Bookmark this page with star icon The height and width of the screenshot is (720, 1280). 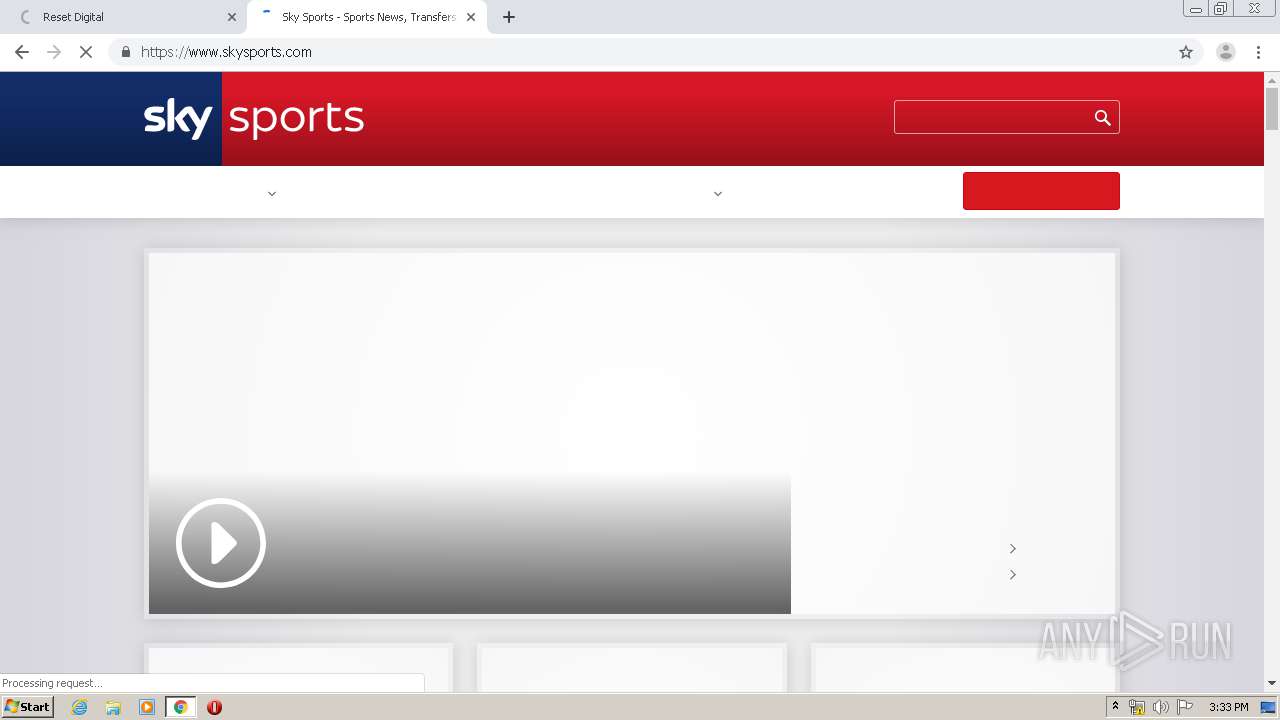pyautogui.click(x=1186, y=52)
